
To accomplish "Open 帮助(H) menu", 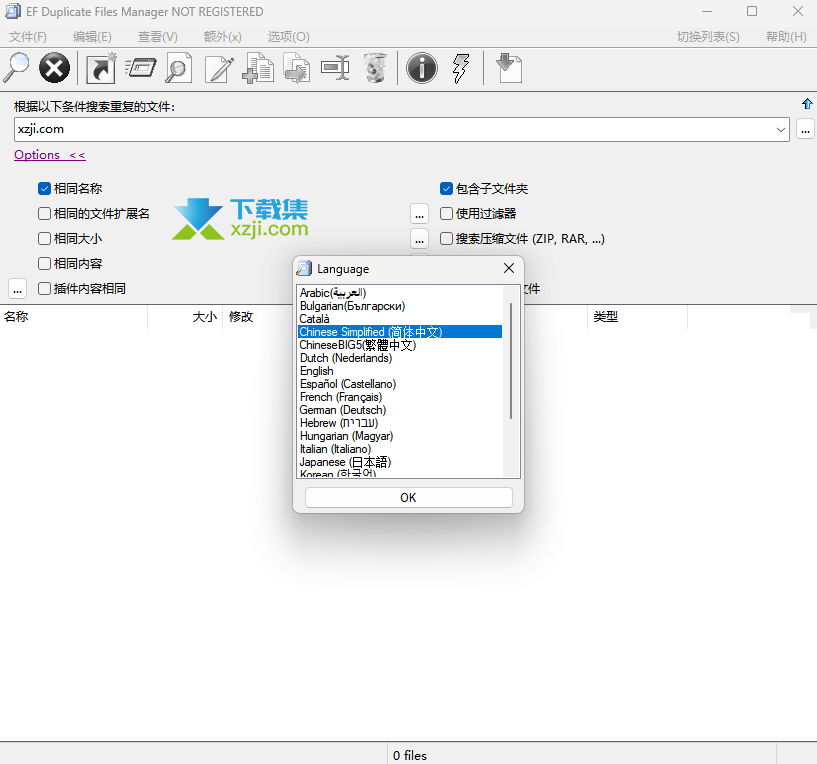I will (x=786, y=36).
